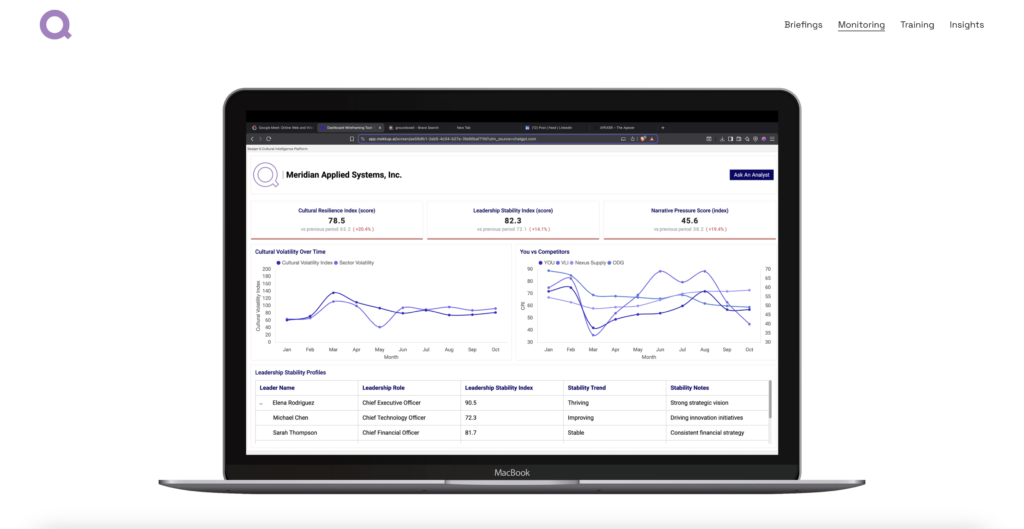This screenshot has height=529, width=1024.
Task: Open the browser hamburger menu icon
Action: [774, 139]
